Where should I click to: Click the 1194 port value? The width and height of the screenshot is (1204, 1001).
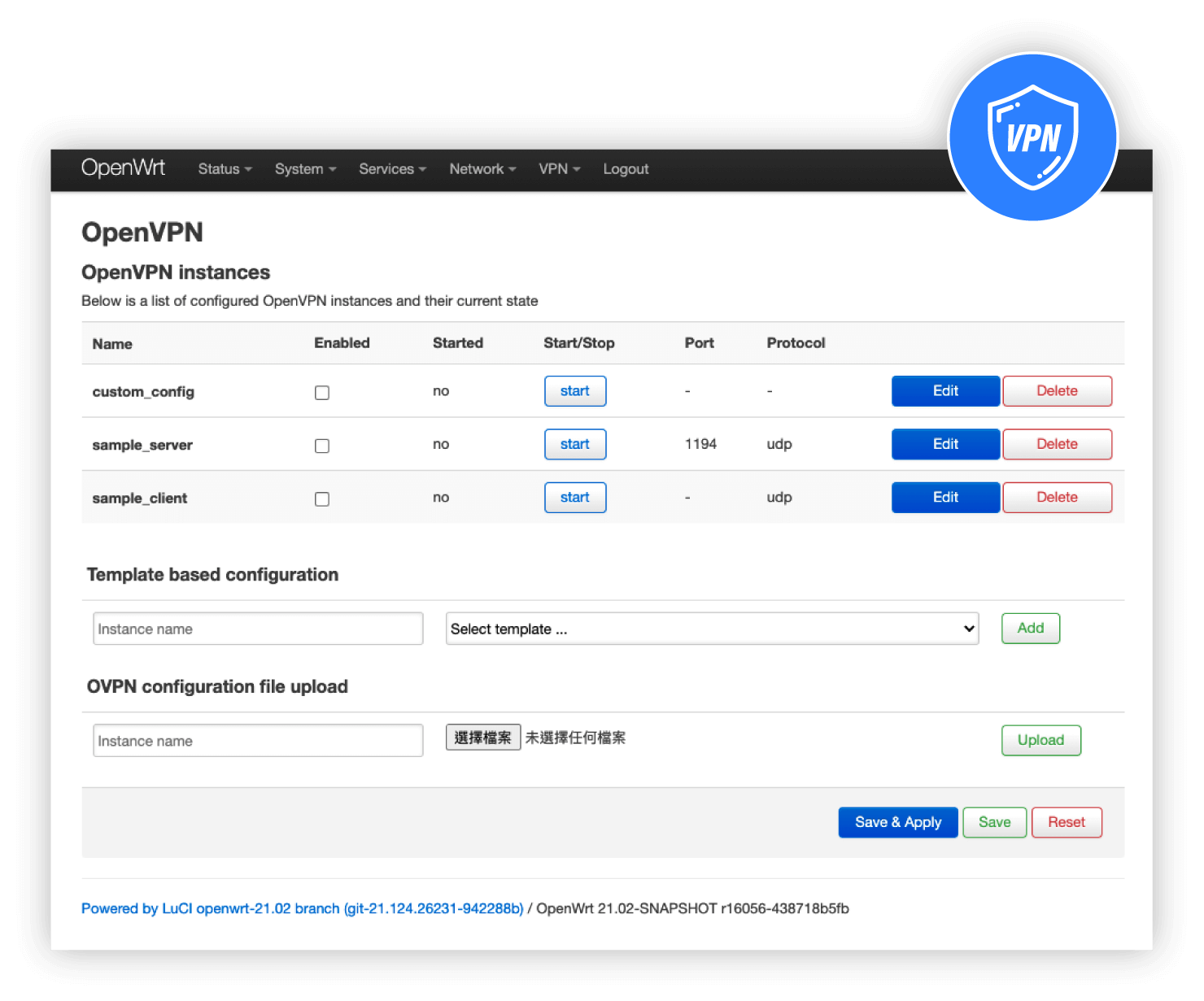point(700,444)
